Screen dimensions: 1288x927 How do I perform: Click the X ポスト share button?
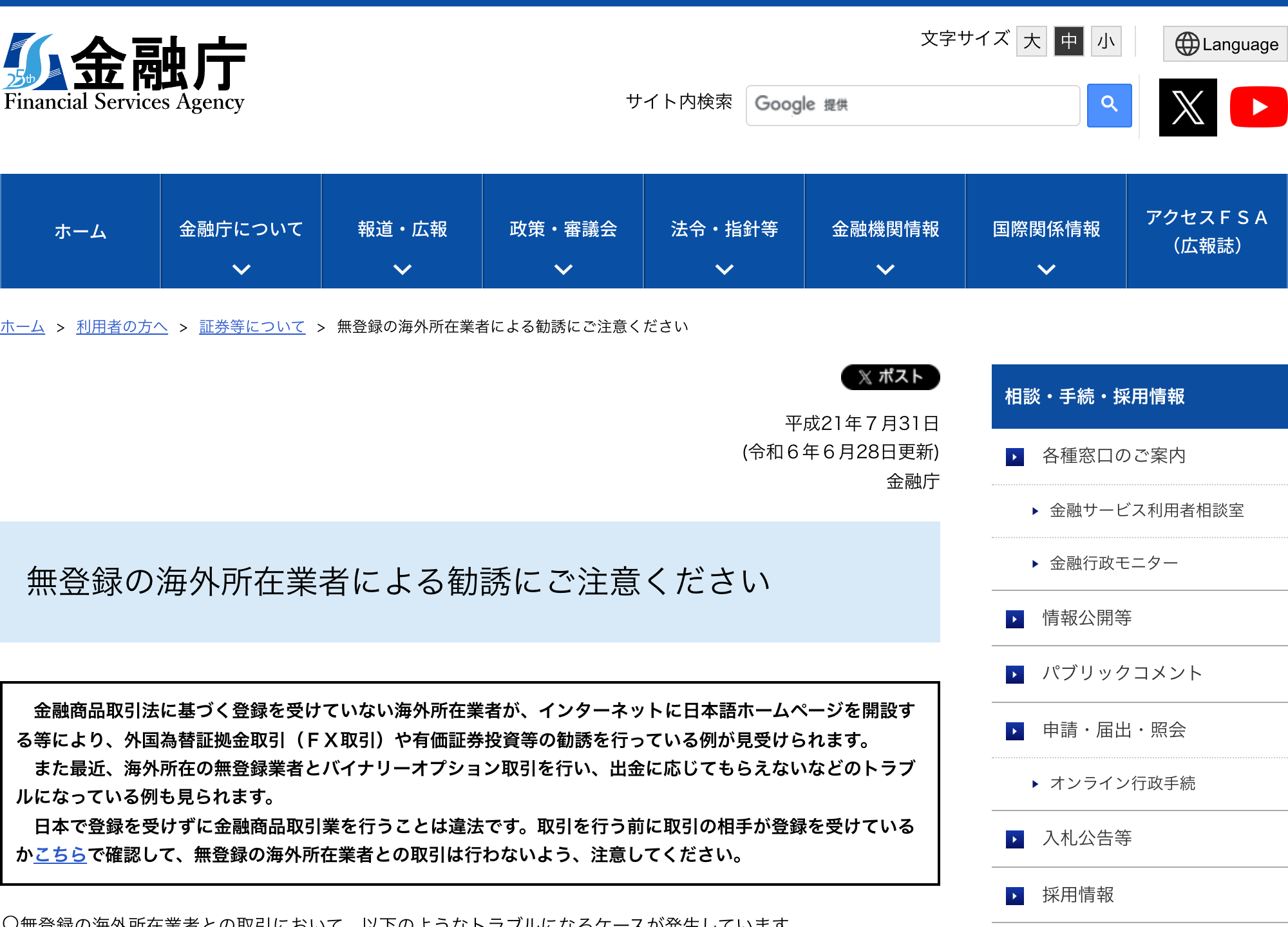[890, 377]
